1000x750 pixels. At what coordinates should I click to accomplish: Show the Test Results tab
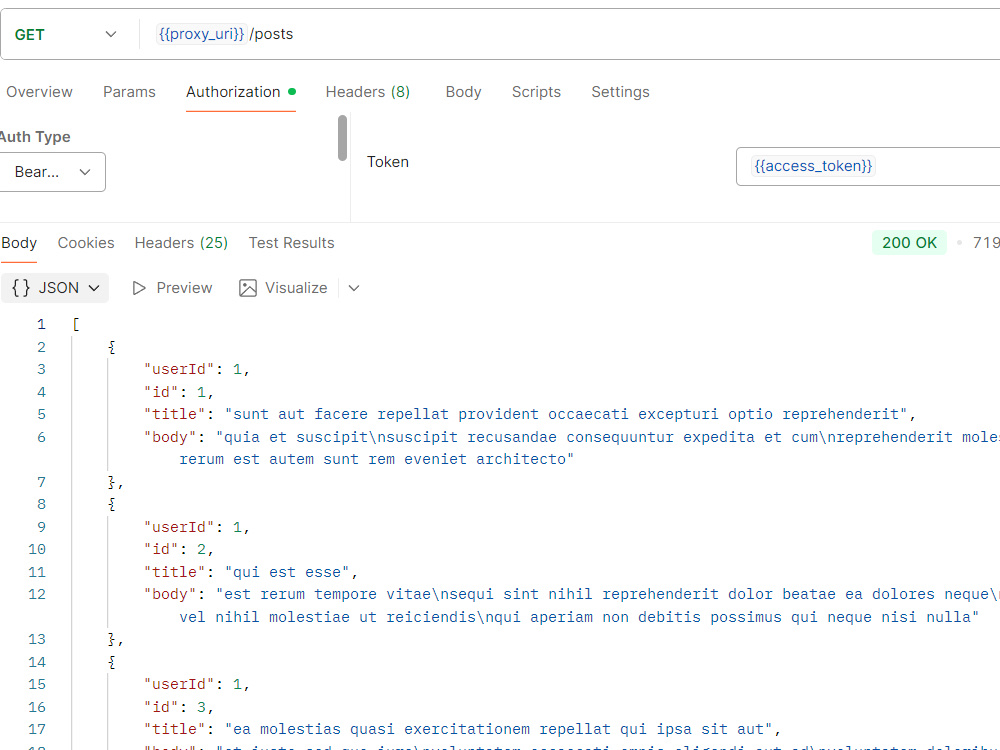[x=291, y=243]
